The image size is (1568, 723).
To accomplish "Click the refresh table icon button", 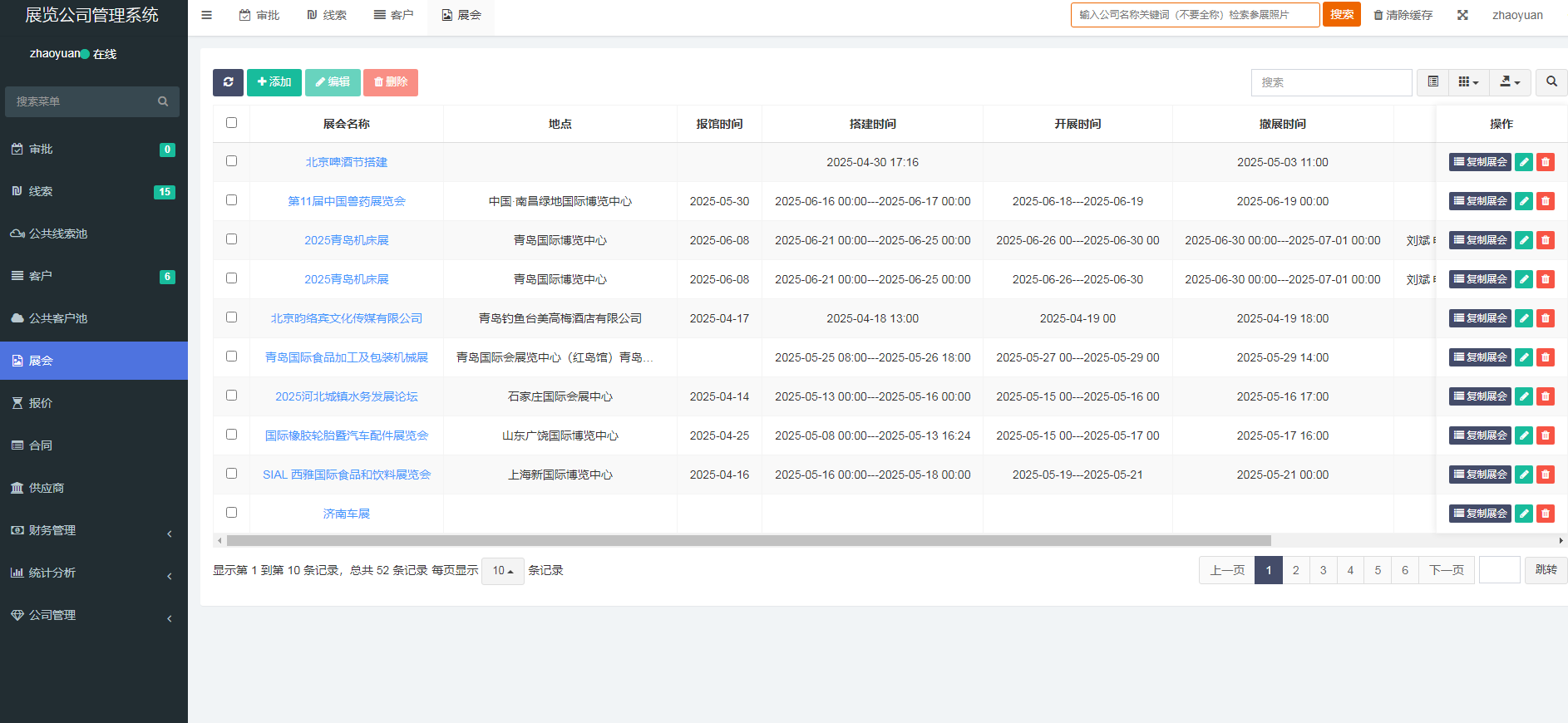I will click(x=228, y=82).
